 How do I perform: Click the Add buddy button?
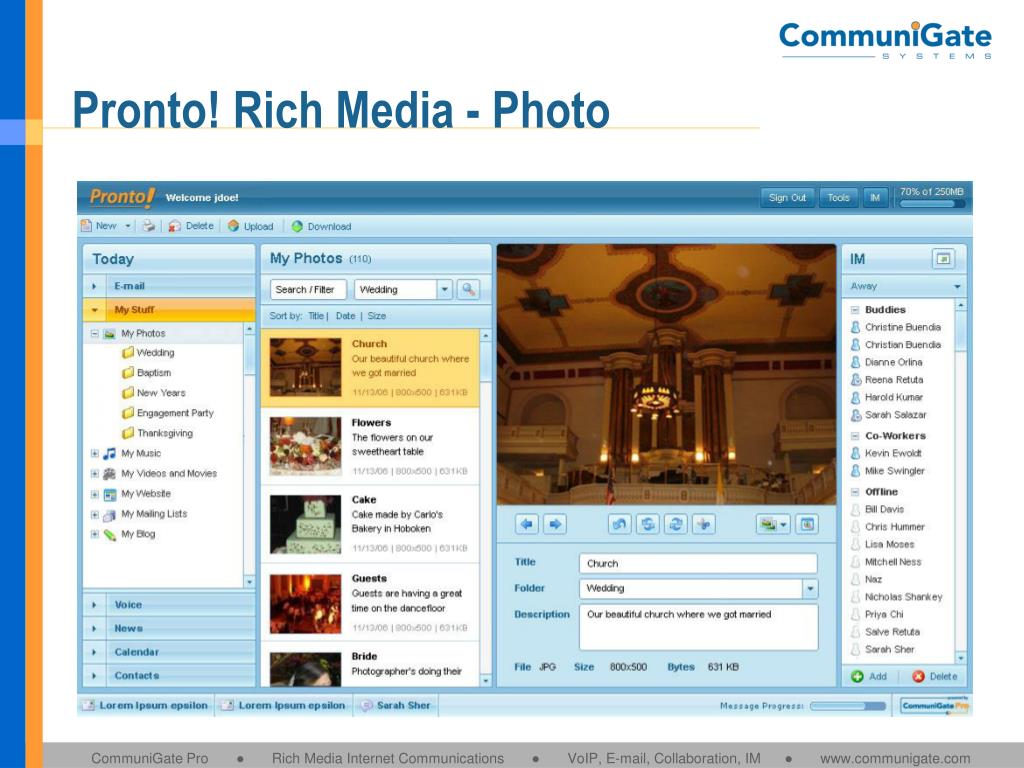869,677
